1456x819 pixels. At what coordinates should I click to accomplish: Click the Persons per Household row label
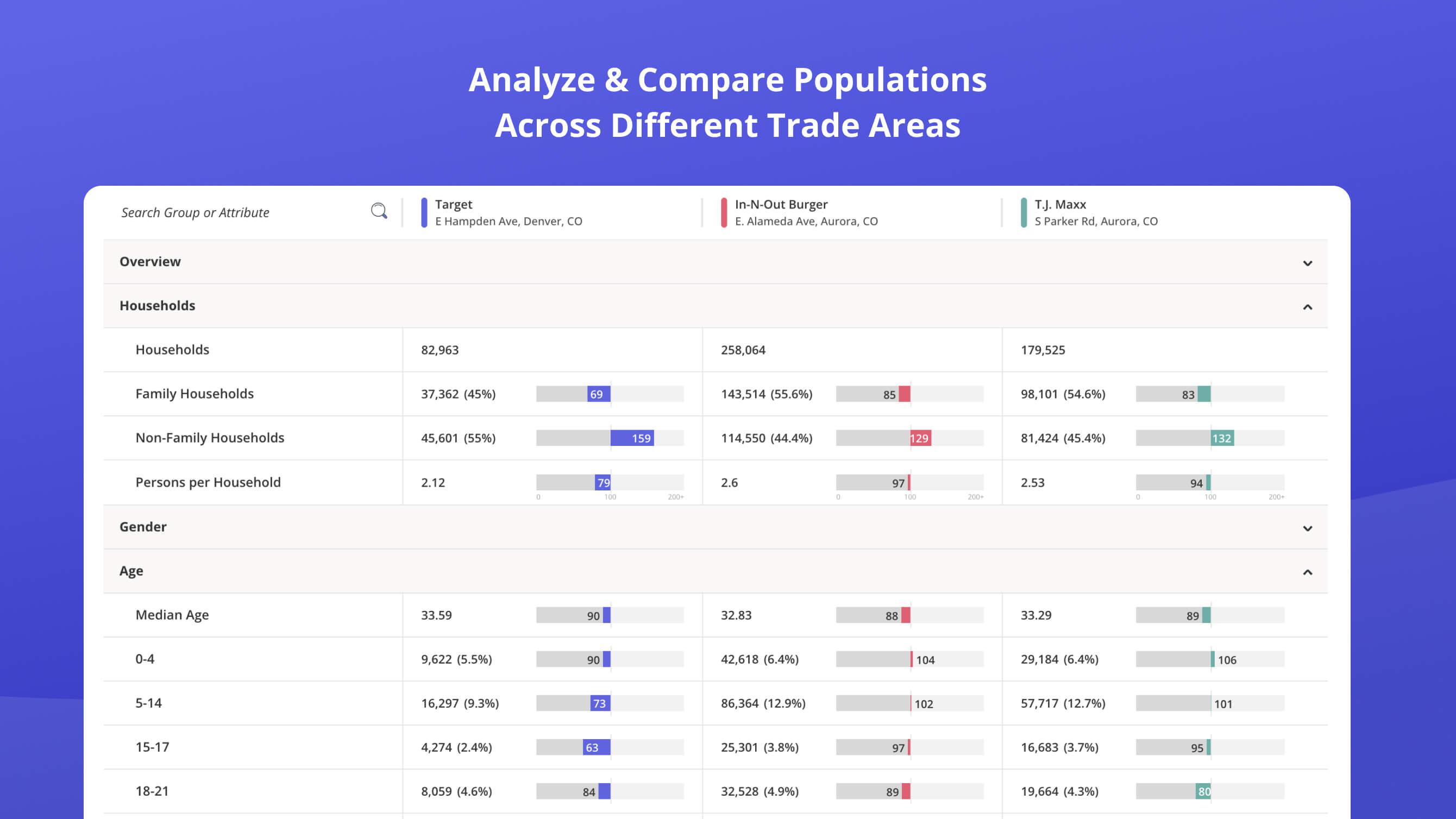(x=208, y=482)
